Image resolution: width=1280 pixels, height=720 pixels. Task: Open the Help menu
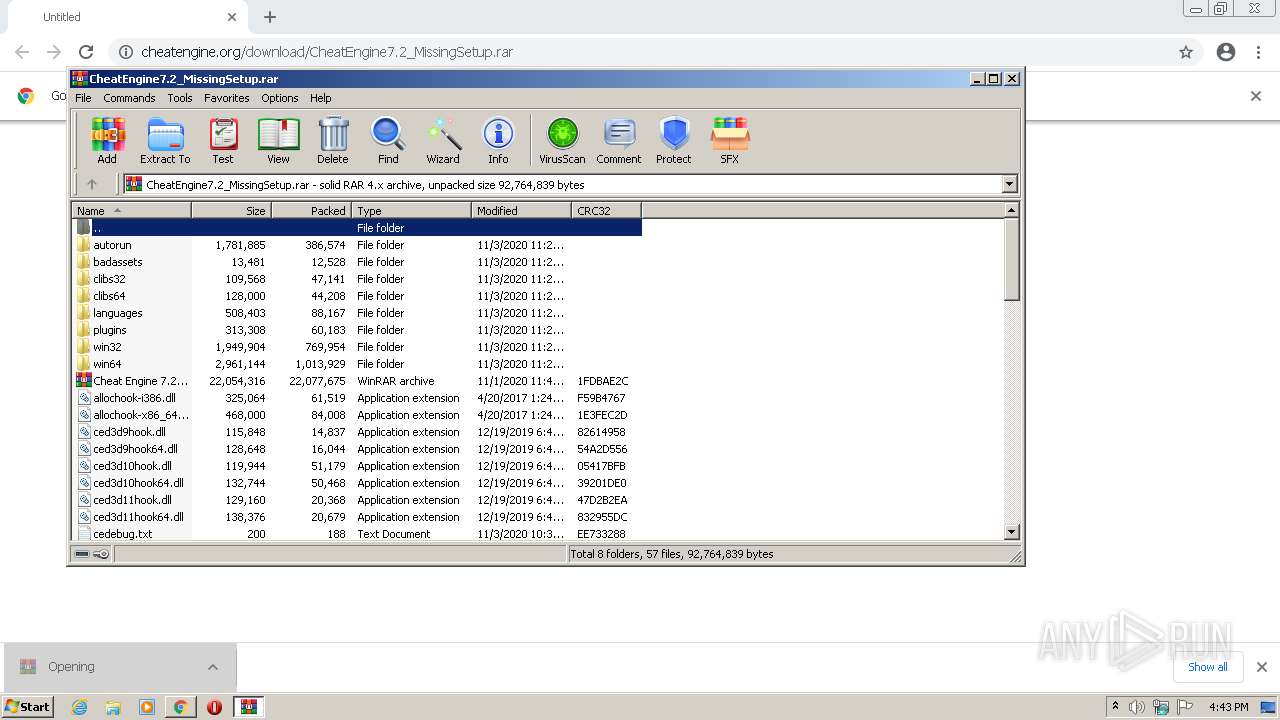coord(320,98)
